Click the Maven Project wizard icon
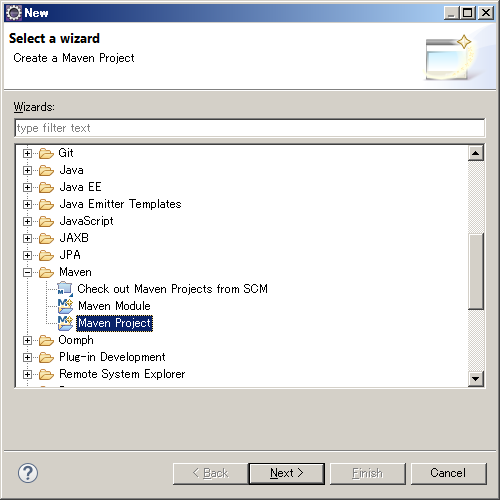 [65, 323]
